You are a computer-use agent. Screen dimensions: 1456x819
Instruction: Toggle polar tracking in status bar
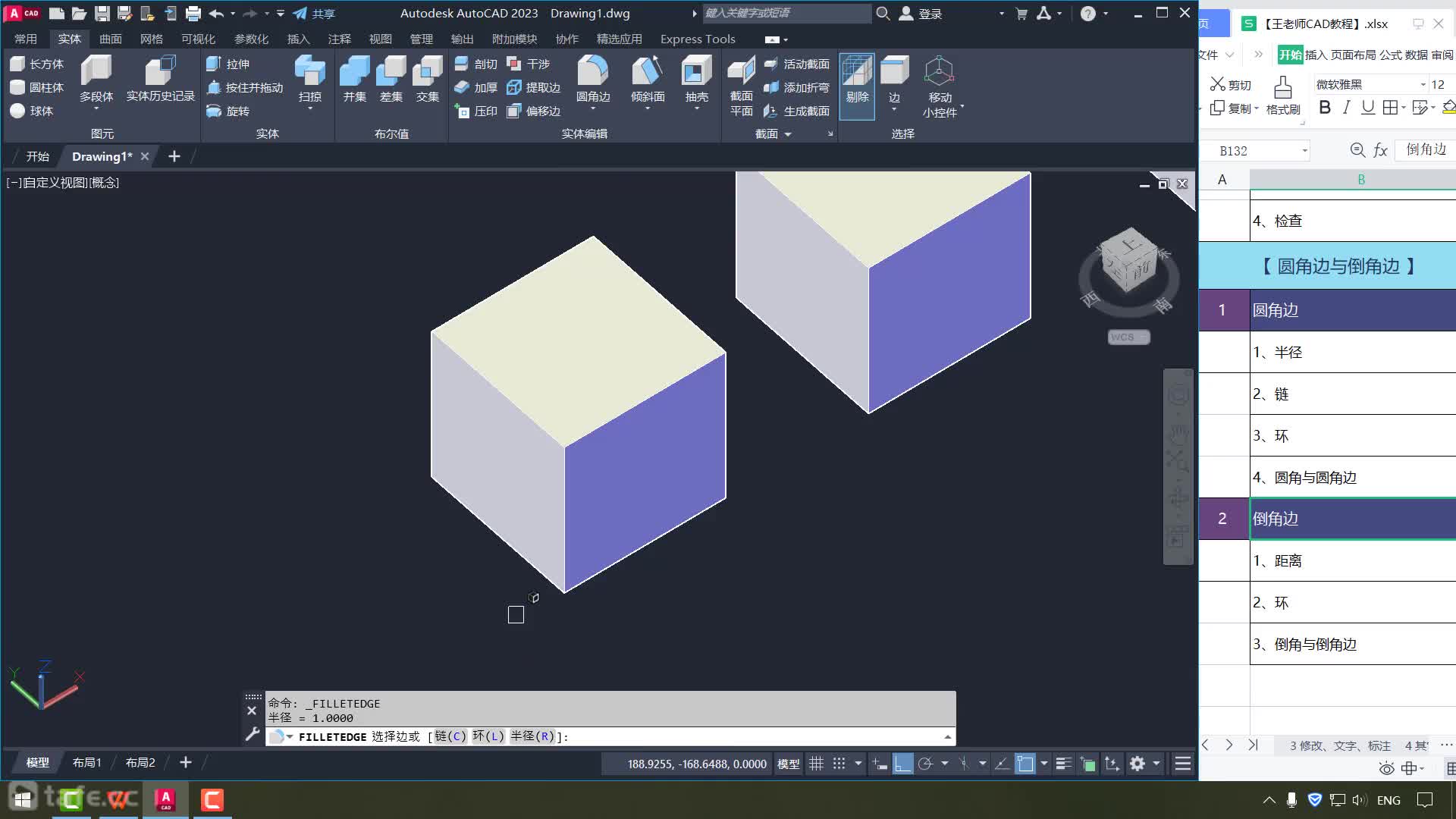point(925,764)
